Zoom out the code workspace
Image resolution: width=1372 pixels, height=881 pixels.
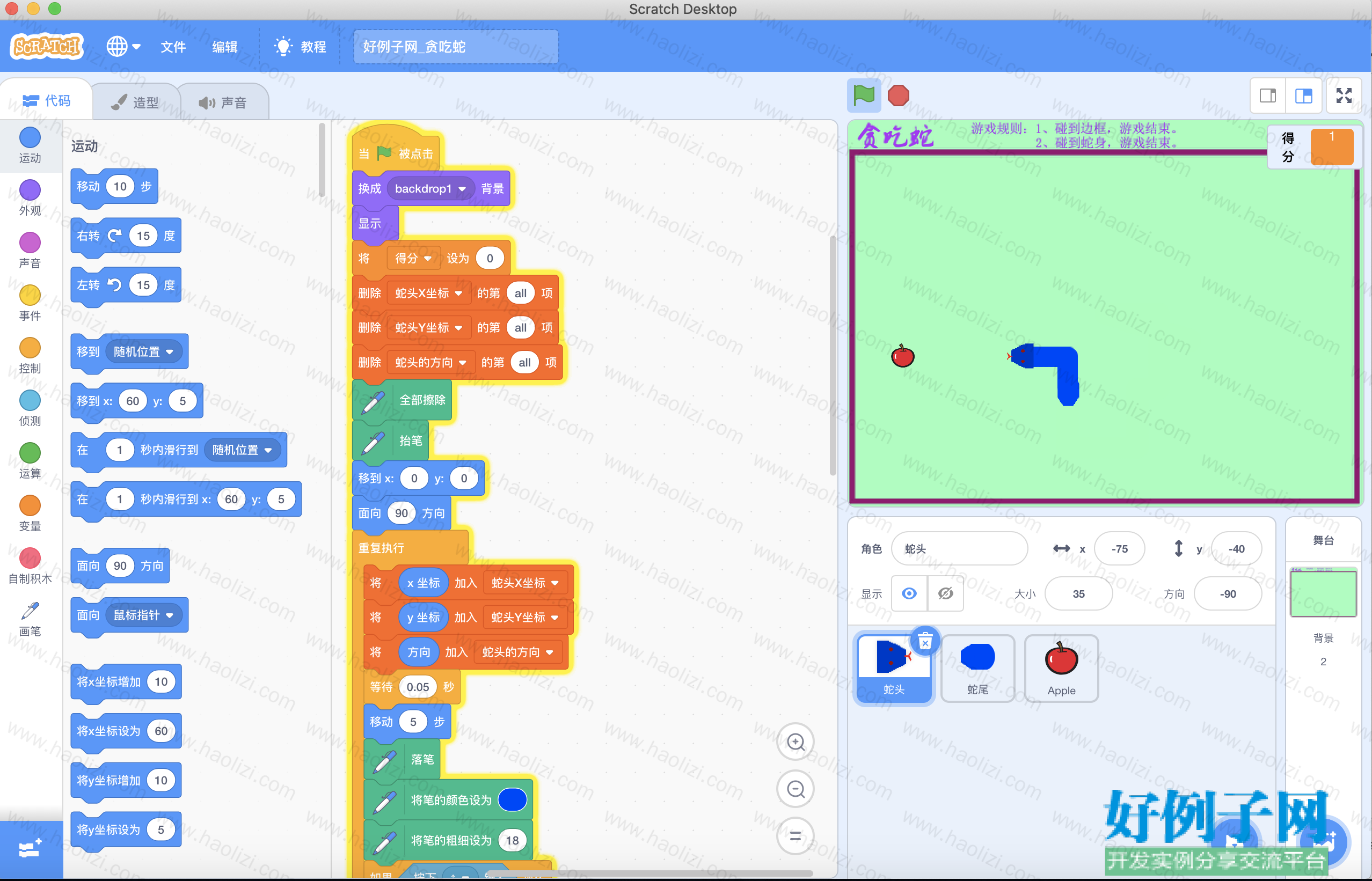tap(796, 789)
